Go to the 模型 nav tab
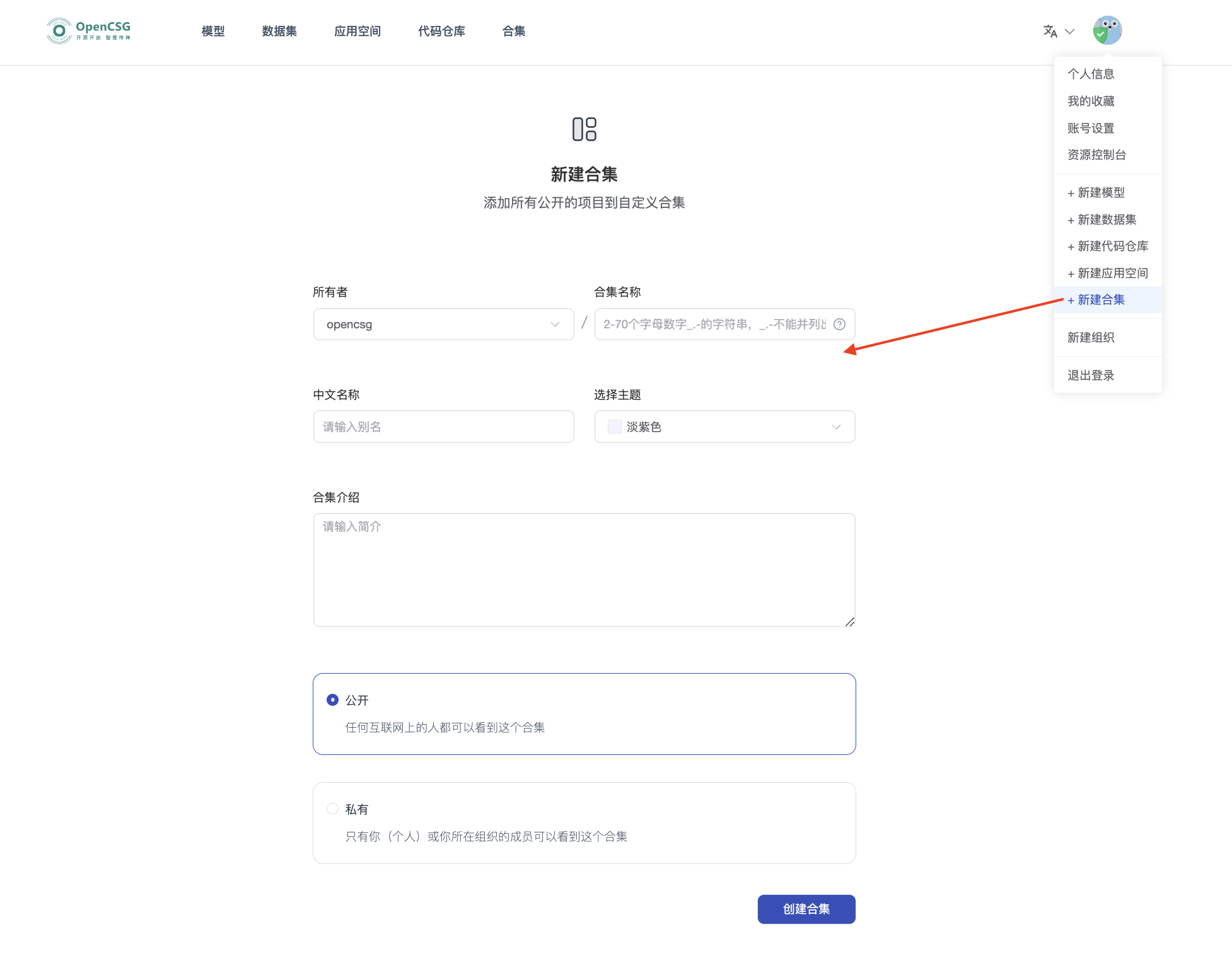The height and width of the screenshot is (973, 1232). click(213, 31)
